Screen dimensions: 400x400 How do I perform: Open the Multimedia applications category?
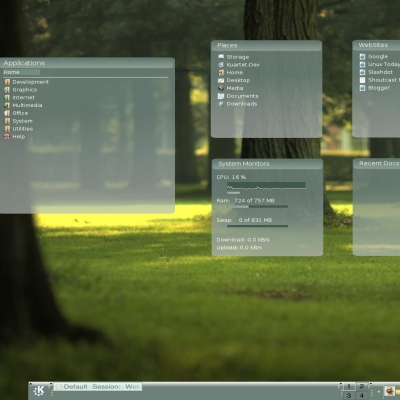(x=23, y=105)
